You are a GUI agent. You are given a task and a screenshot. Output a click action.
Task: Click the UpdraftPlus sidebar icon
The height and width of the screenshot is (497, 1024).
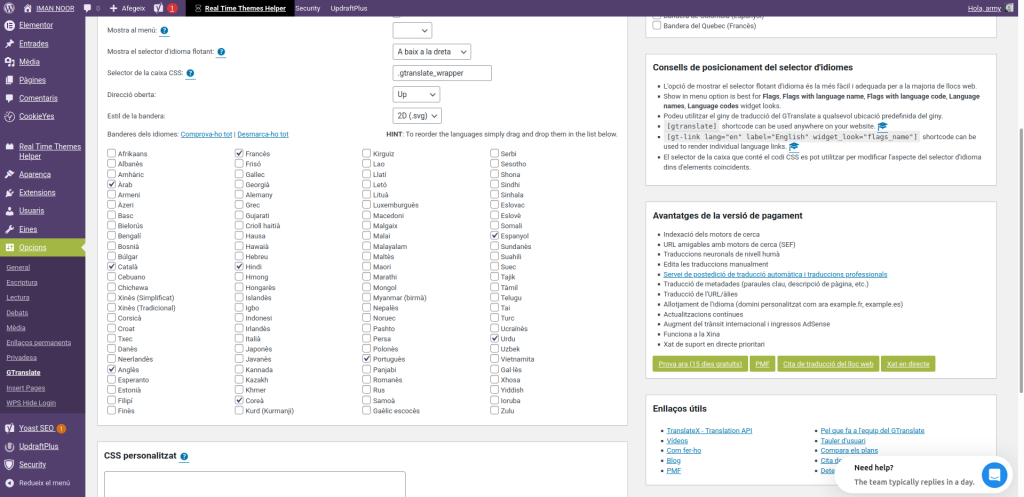[9, 446]
